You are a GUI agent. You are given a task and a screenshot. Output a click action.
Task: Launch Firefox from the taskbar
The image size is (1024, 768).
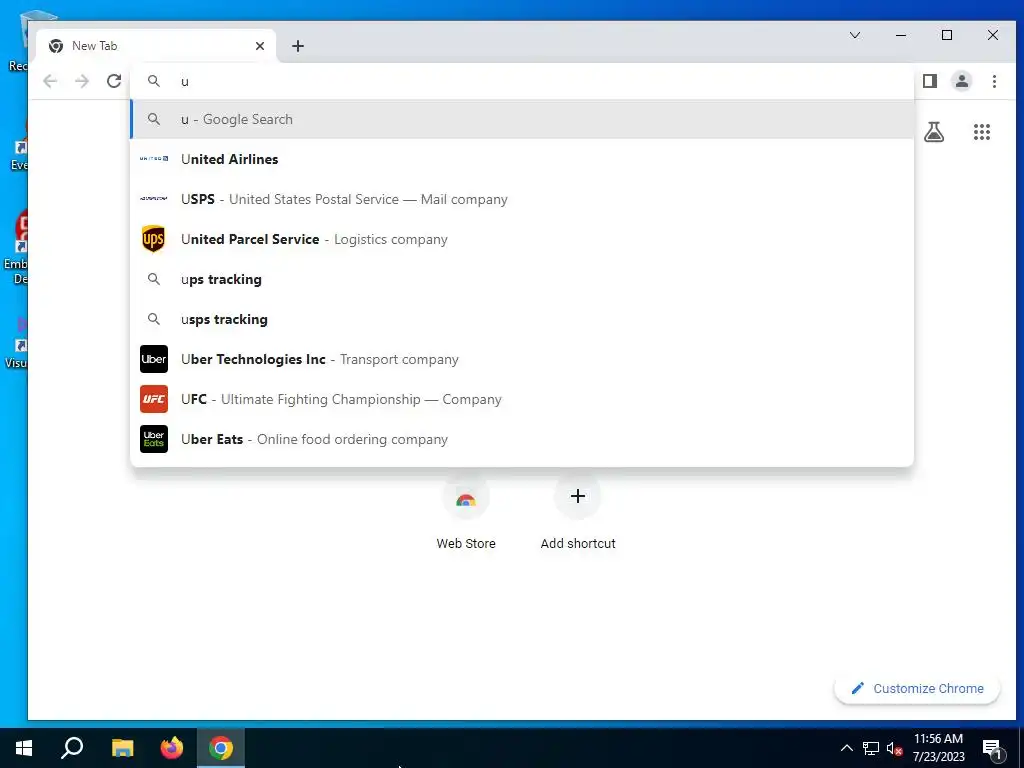tap(172, 748)
